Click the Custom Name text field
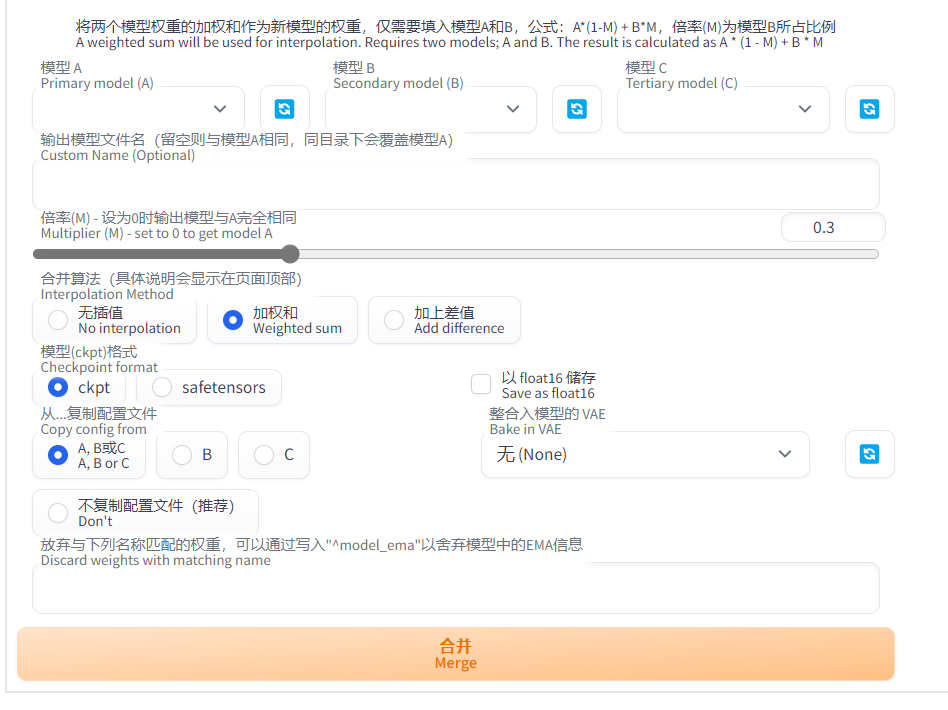 [x=455, y=185]
